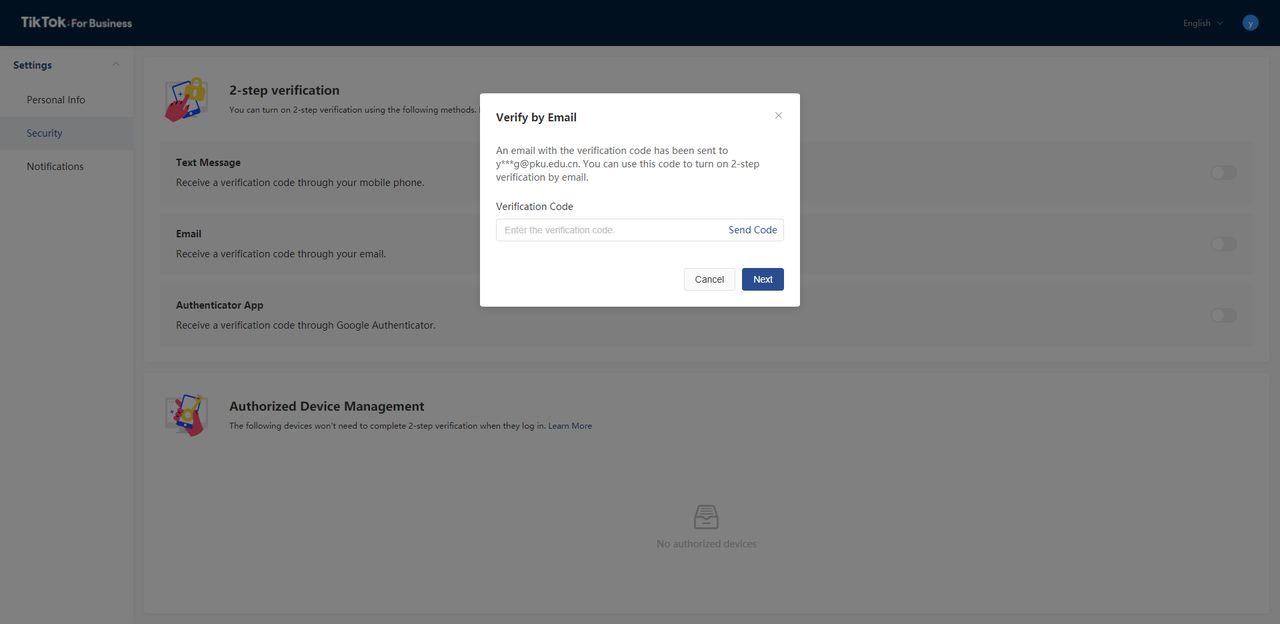This screenshot has height=624, width=1280.
Task: Click the Authenticator App method title
Action: tap(220, 305)
